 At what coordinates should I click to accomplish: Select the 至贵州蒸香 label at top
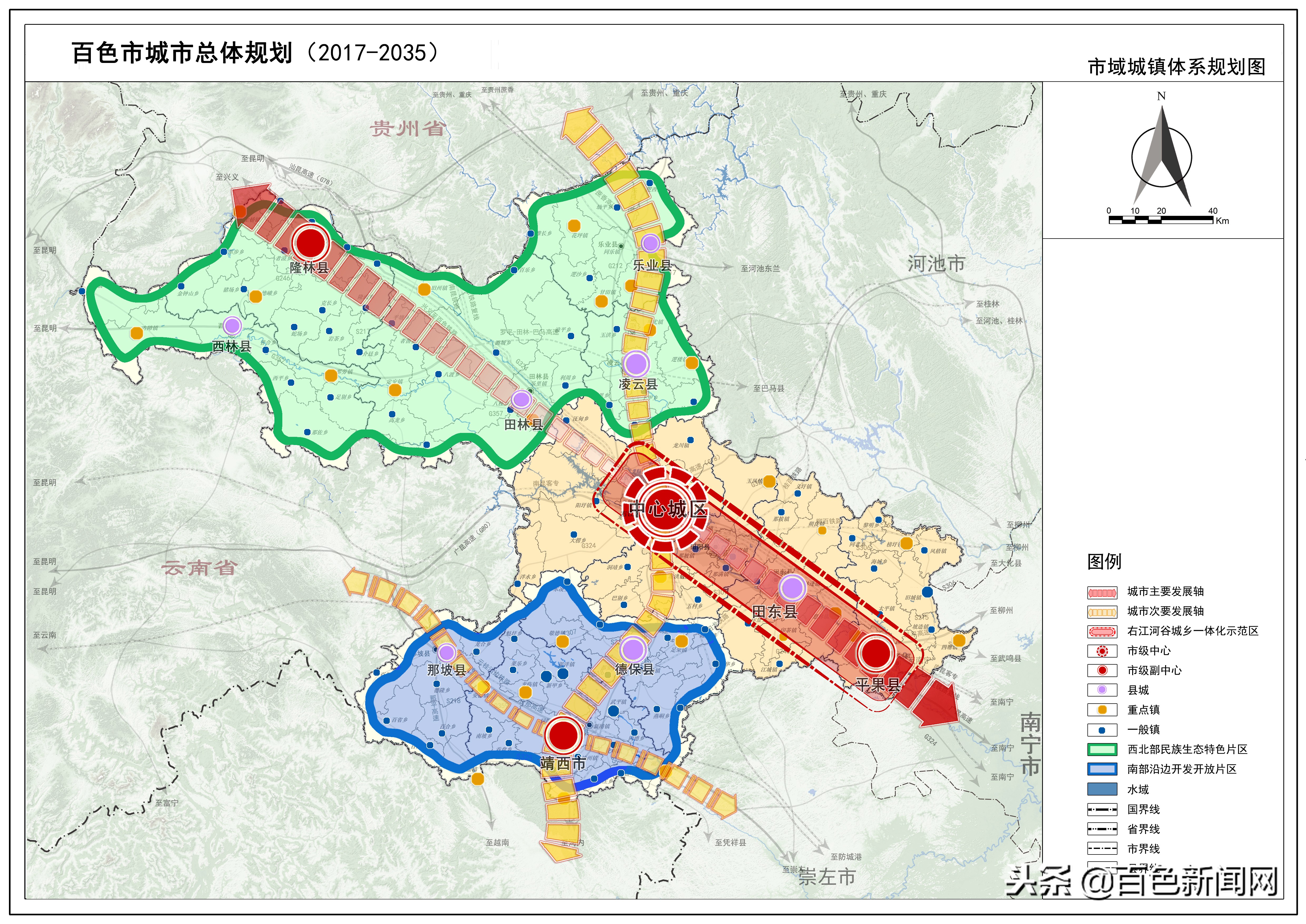pos(497,90)
